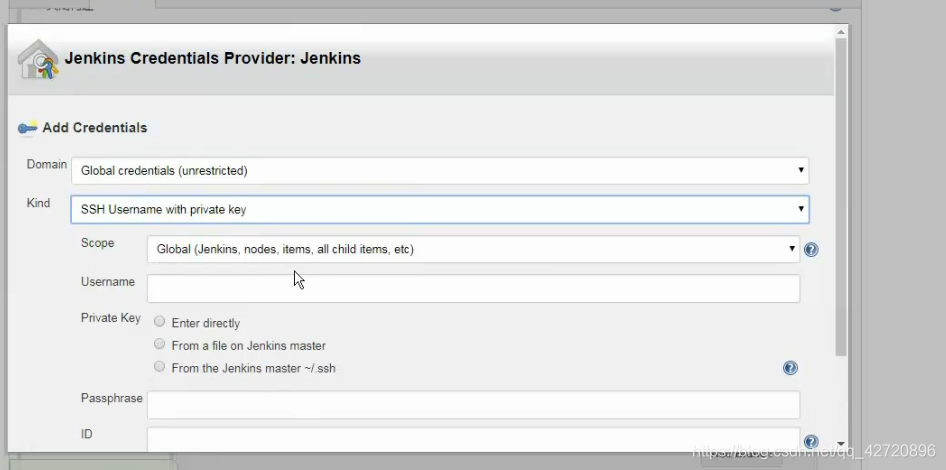Image resolution: width=946 pixels, height=470 pixels.
Task: Expand the Scope dropdown
Action: tap(474, 249)
